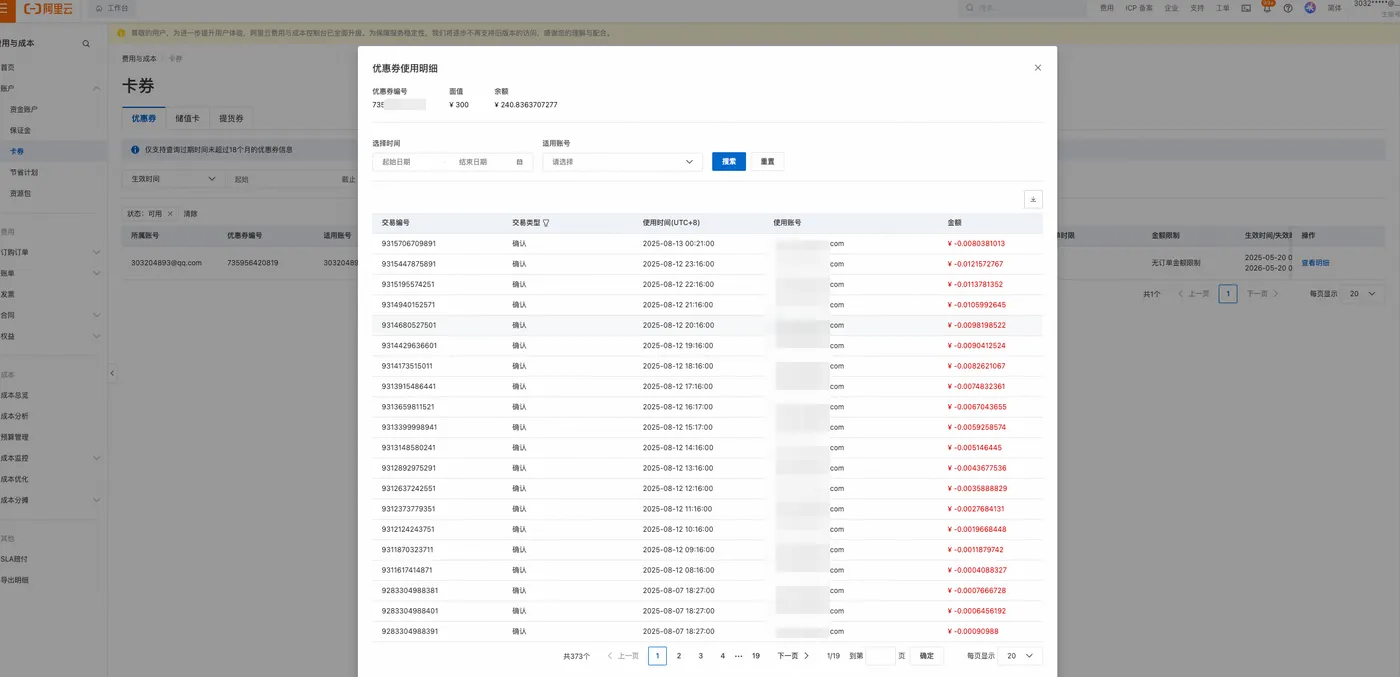This screenshot has width=1400, height=677.
Task: Open the notifications bell icon
Action: (x=1267, y=7)
